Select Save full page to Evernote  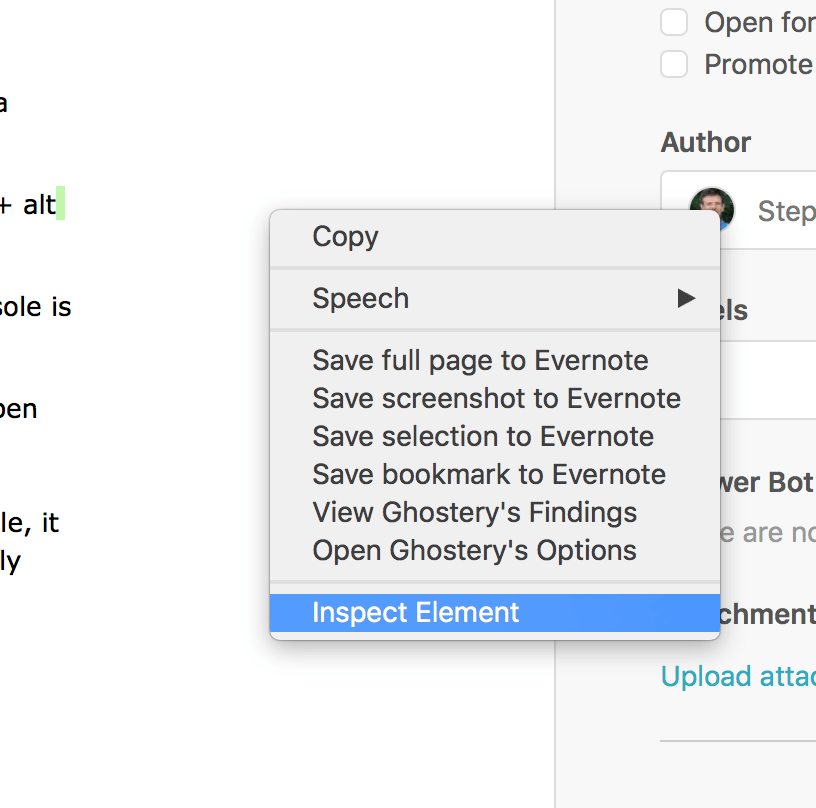[x=480, y=360]
